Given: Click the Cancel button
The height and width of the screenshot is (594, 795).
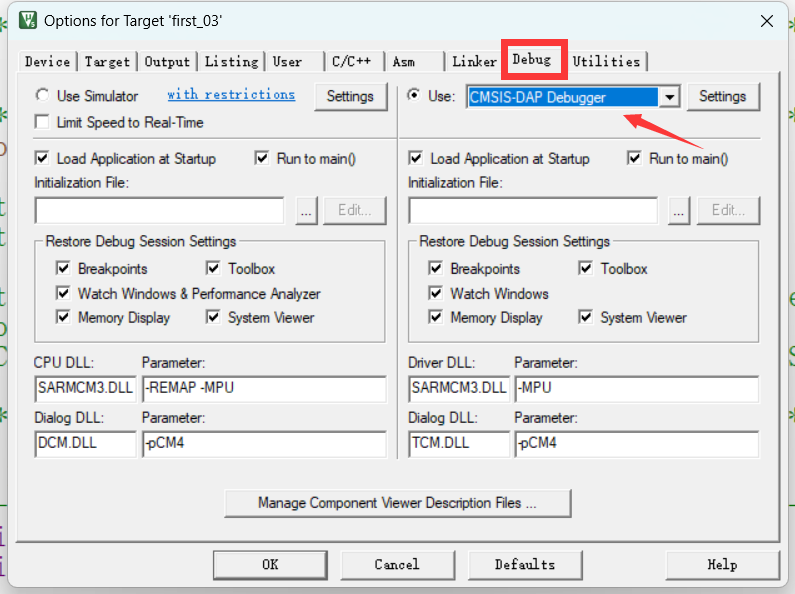Looking at the screenshot, I should coord(398,565).
